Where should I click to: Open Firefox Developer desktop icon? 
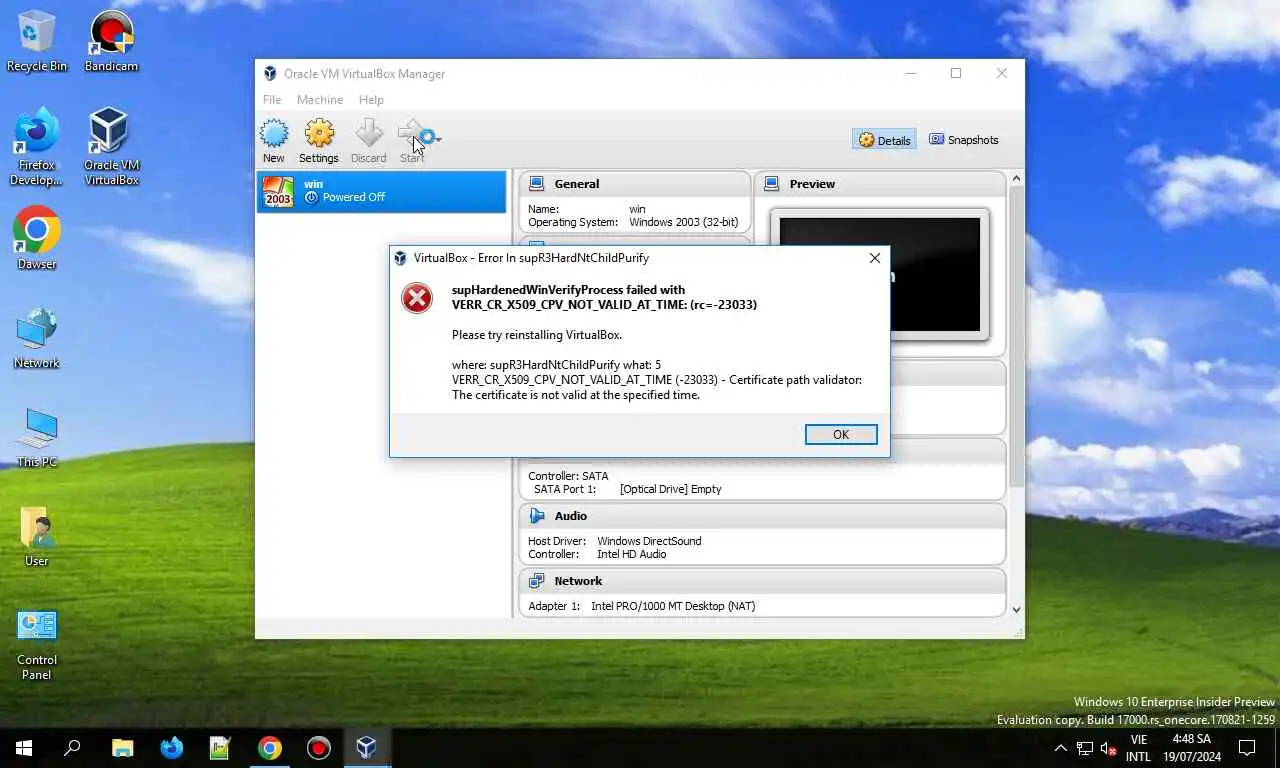point(37,146)
